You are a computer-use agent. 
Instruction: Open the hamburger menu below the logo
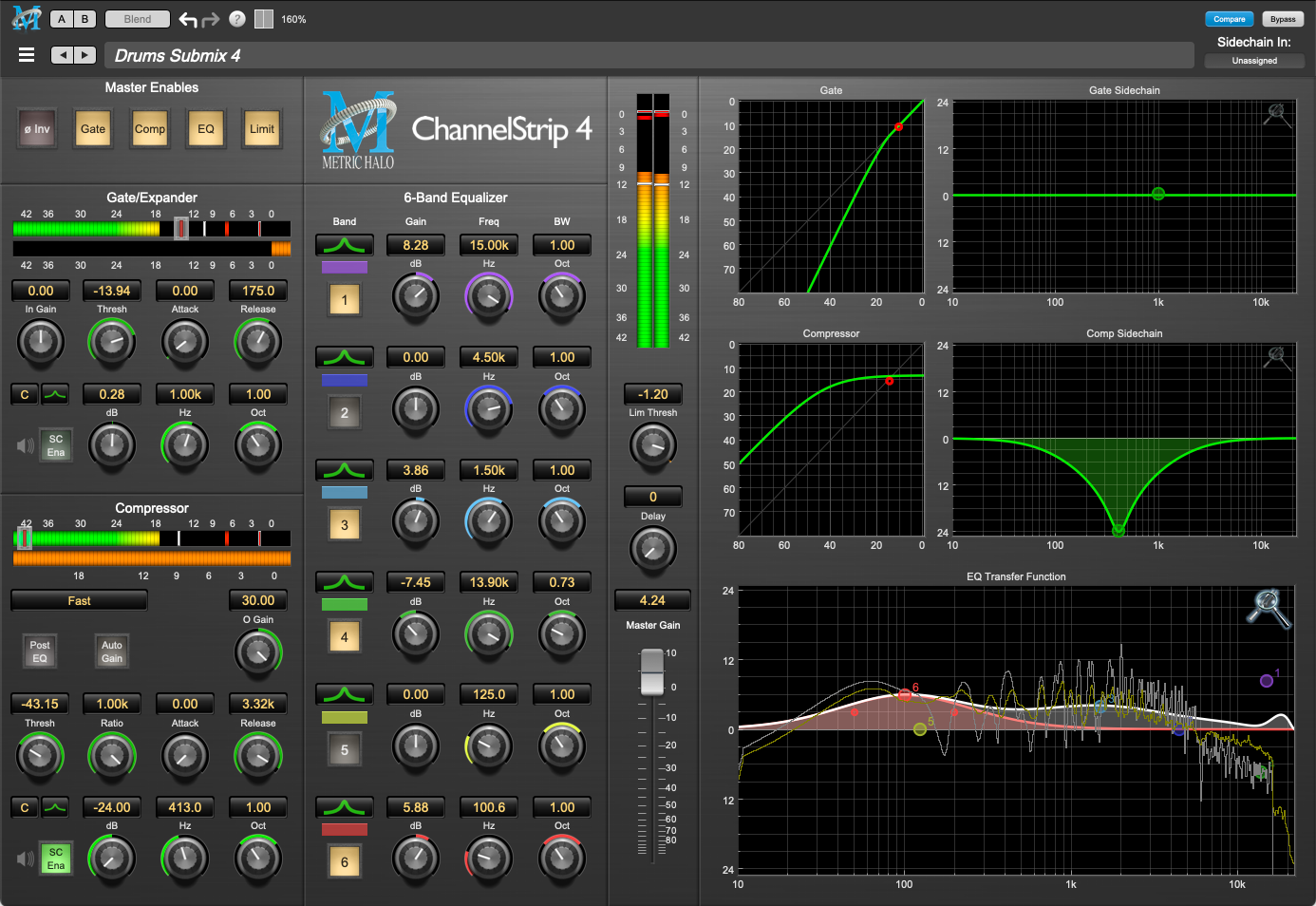[27, 54]
